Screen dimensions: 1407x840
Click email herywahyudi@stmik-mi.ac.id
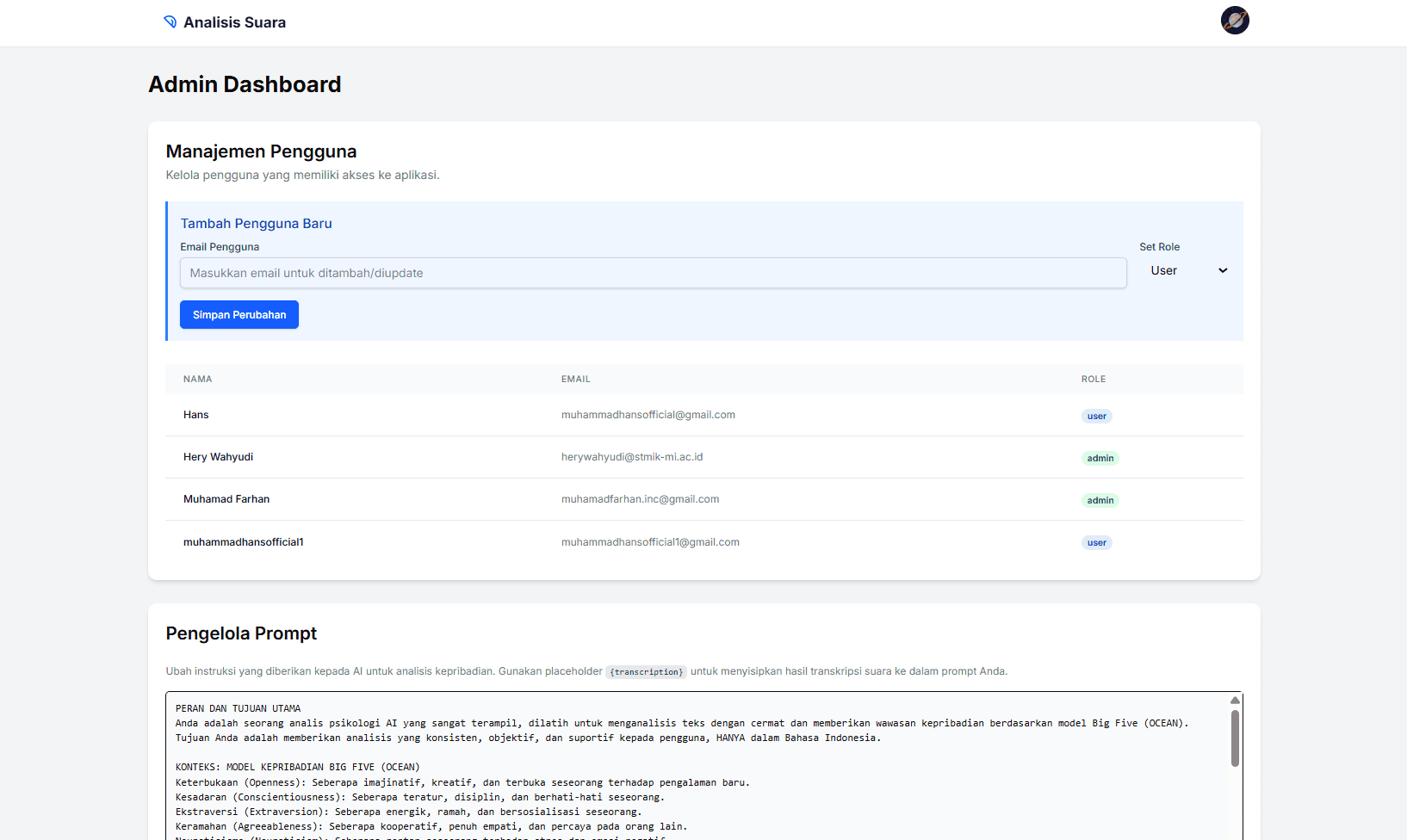(x=632, y=457)
